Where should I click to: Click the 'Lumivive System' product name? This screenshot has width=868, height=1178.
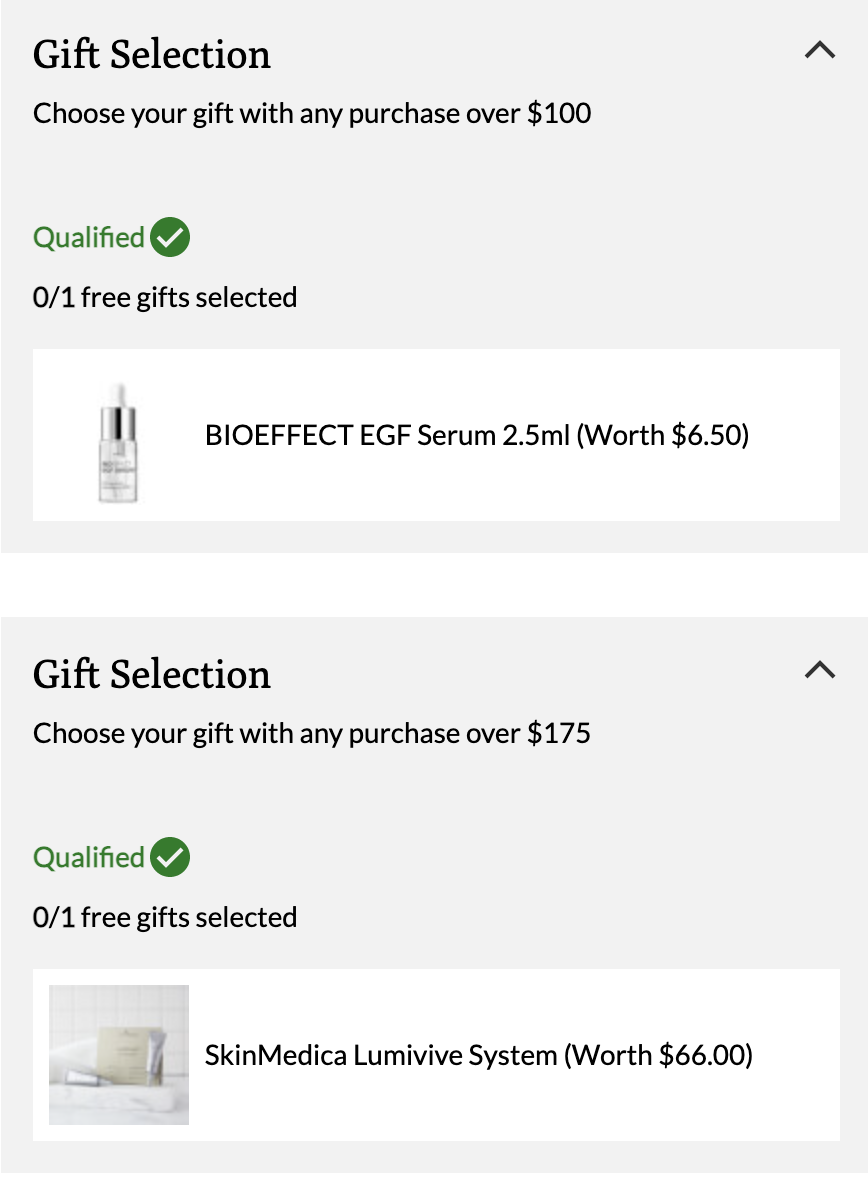pos(455,1055)
